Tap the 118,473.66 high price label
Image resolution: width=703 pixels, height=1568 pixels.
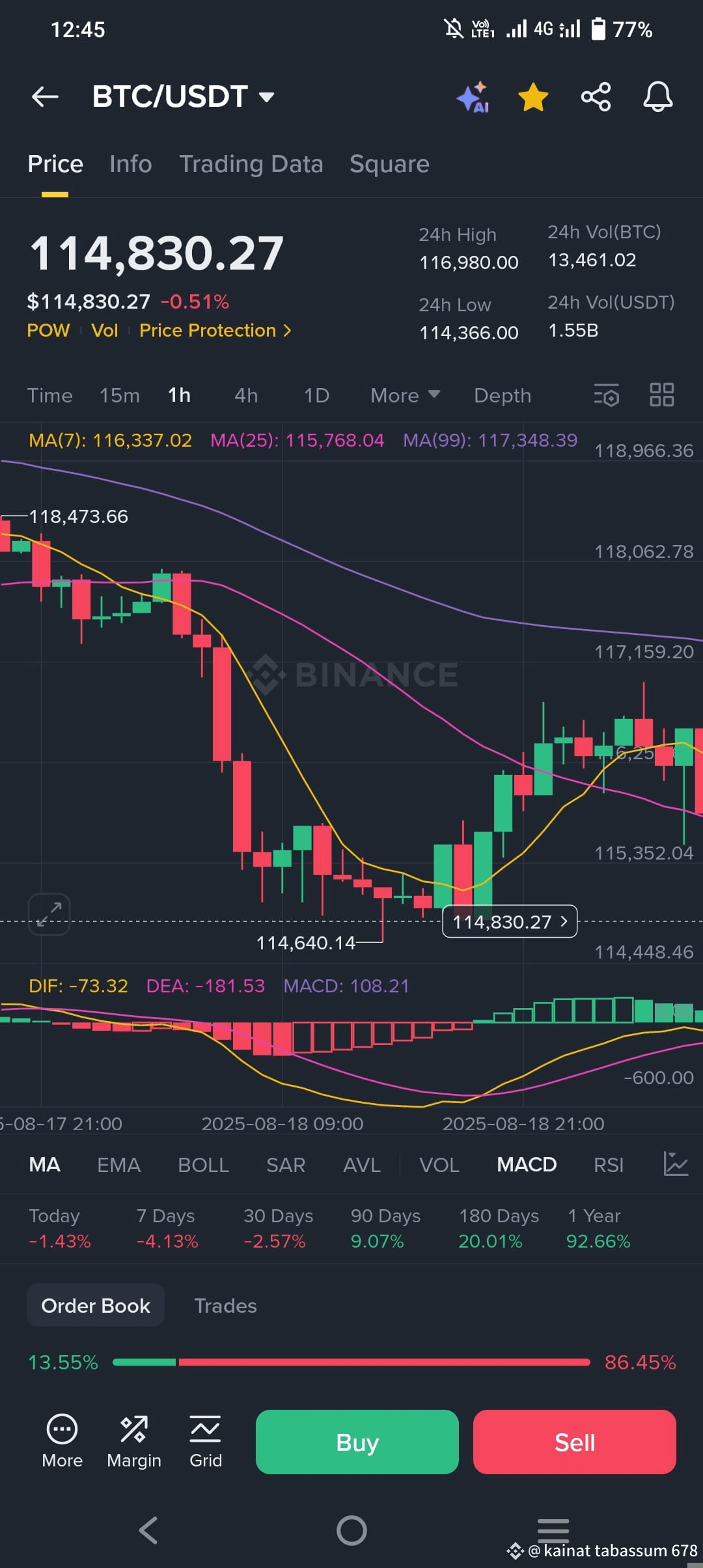point(79,516)
